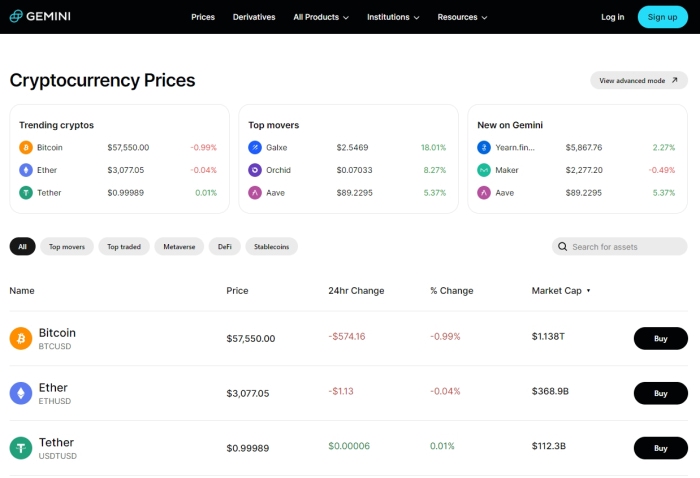
Task: Open the Institutions dropdown menu
Action: (393, 17)
